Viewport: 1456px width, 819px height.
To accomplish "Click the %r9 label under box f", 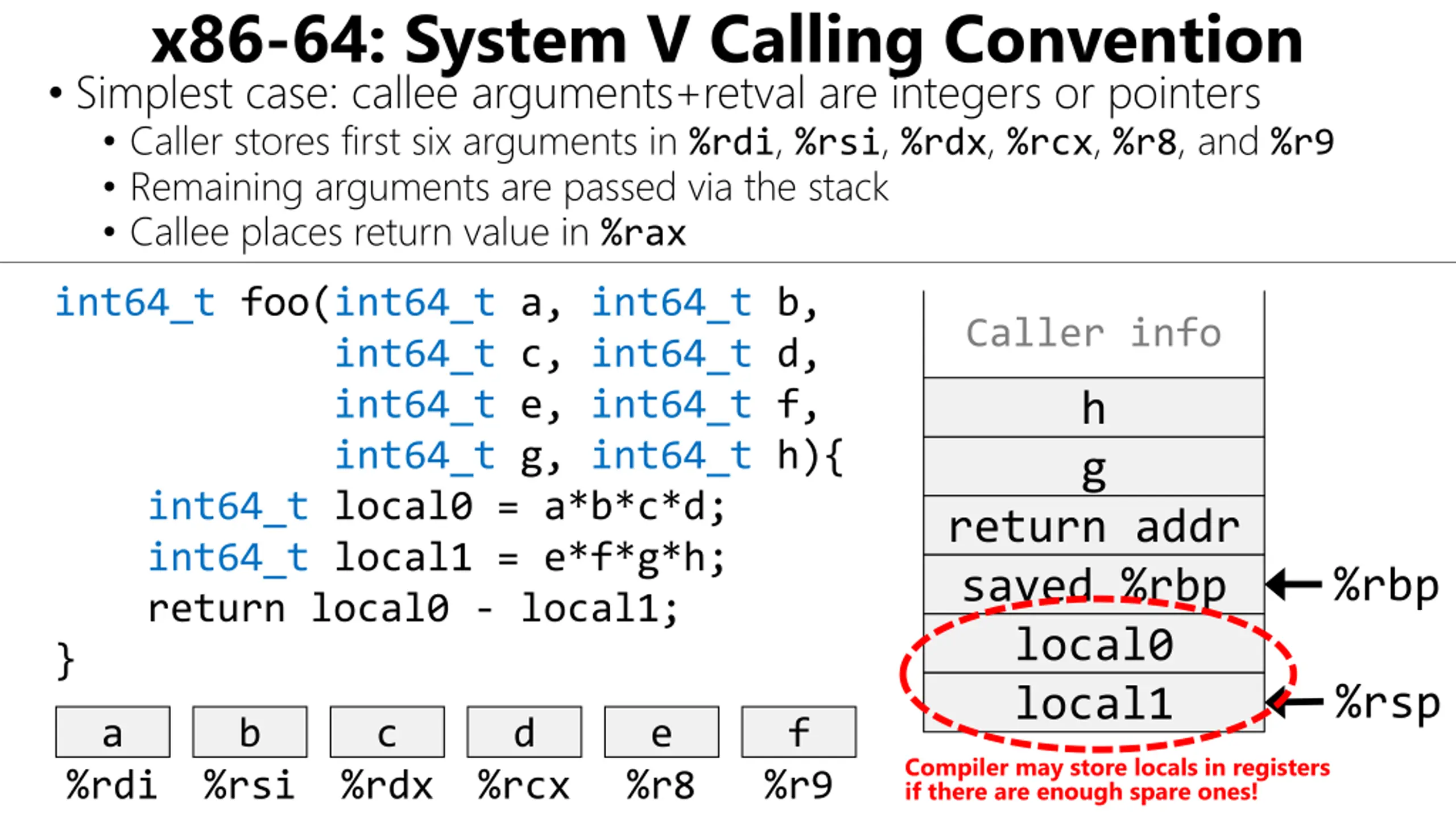I will point(799,785).
